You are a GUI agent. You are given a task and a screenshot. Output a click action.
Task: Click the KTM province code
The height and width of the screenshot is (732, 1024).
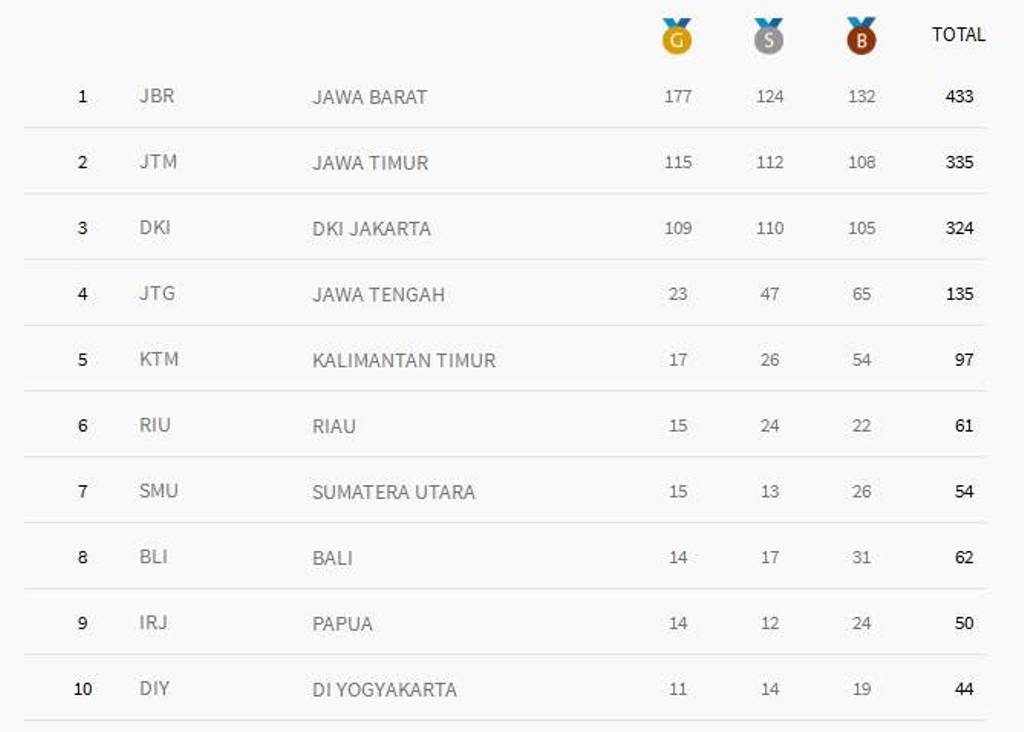pos(159,359)
